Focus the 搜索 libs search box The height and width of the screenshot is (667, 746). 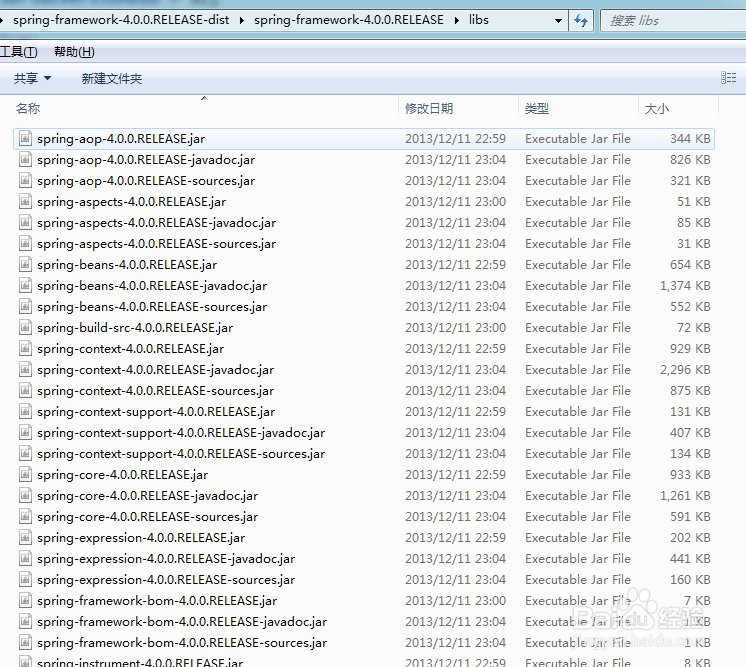[673, 20]
